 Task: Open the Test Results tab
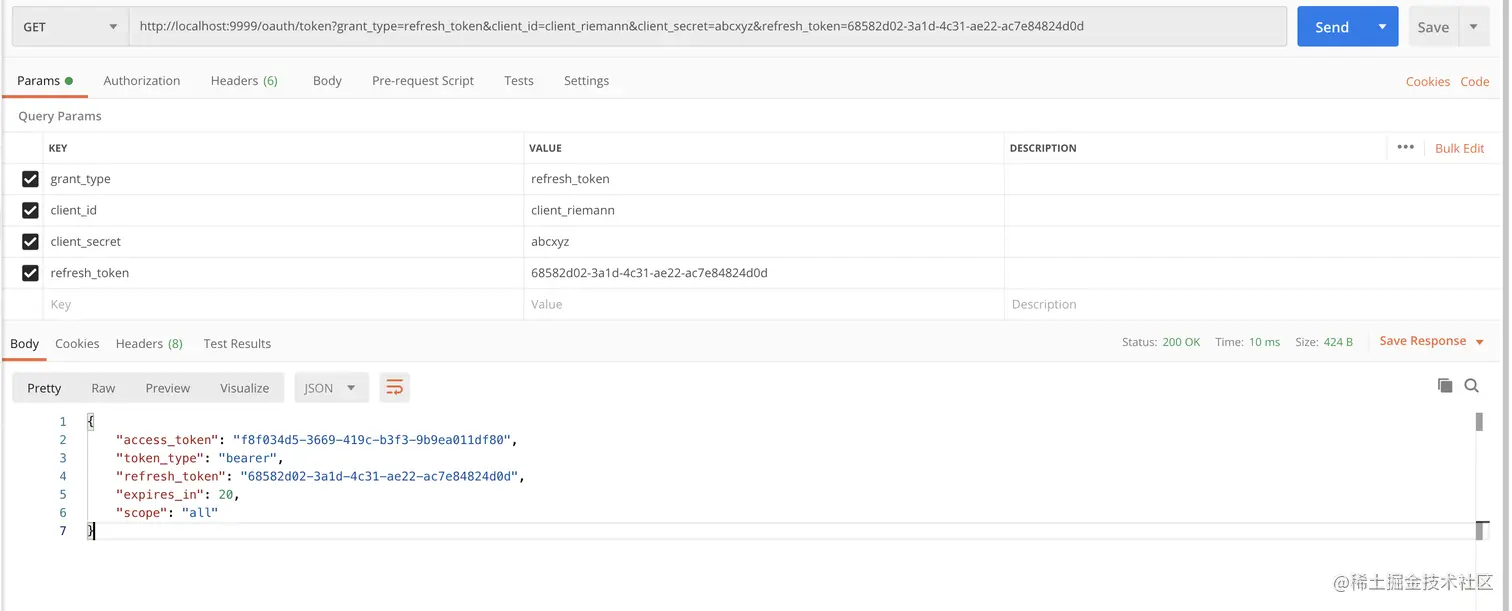point(237,343)
